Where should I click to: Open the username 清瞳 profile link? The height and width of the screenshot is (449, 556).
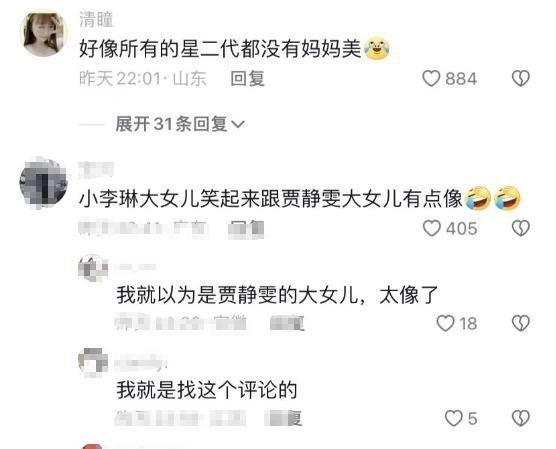[96, 19]
